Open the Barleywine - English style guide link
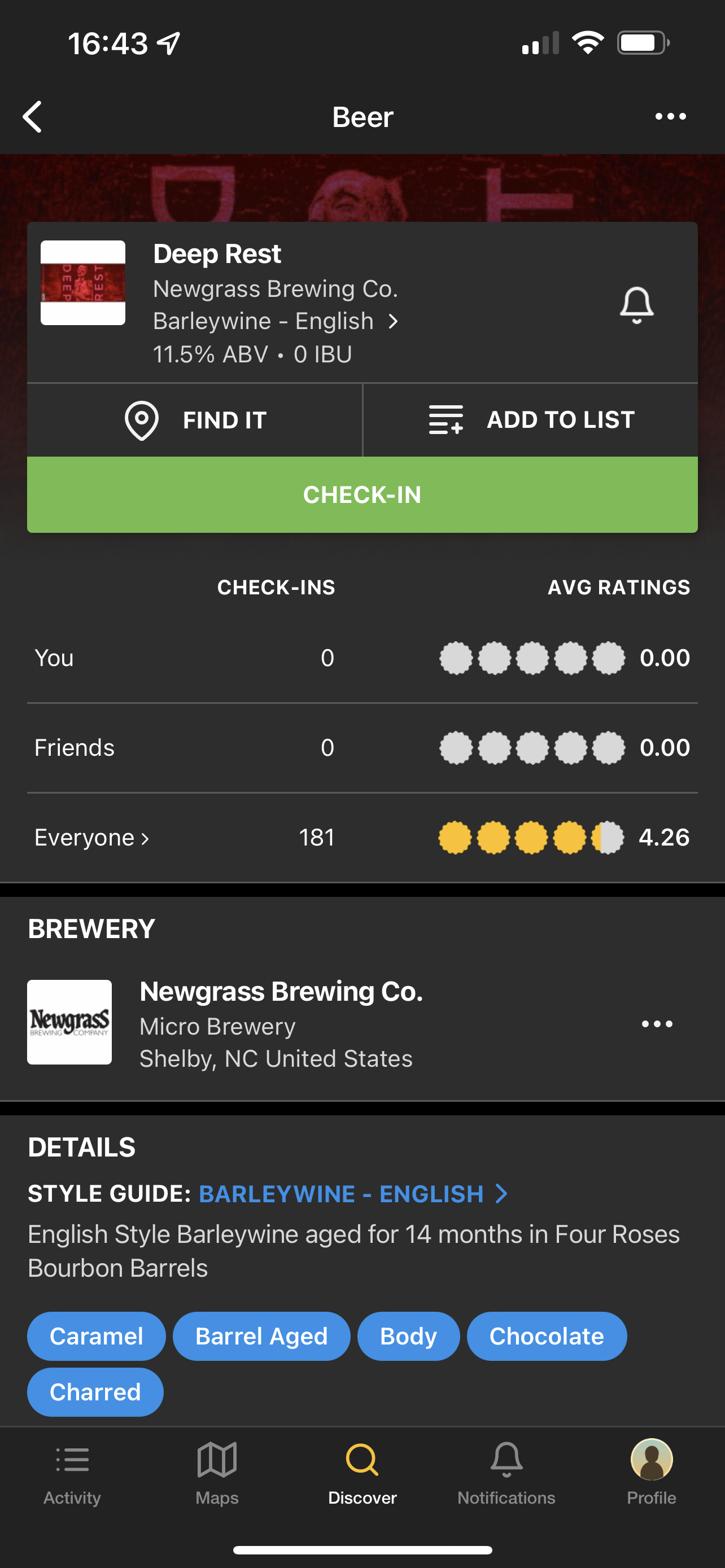 (353, 1194)
